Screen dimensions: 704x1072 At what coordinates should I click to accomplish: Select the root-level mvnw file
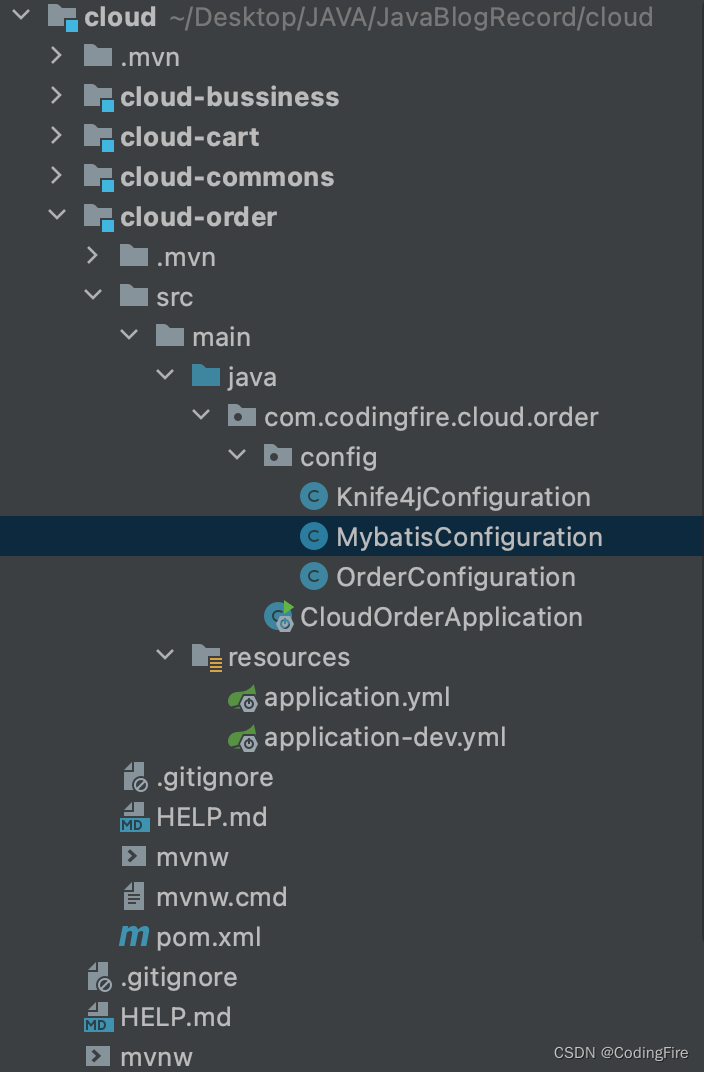156,1057
